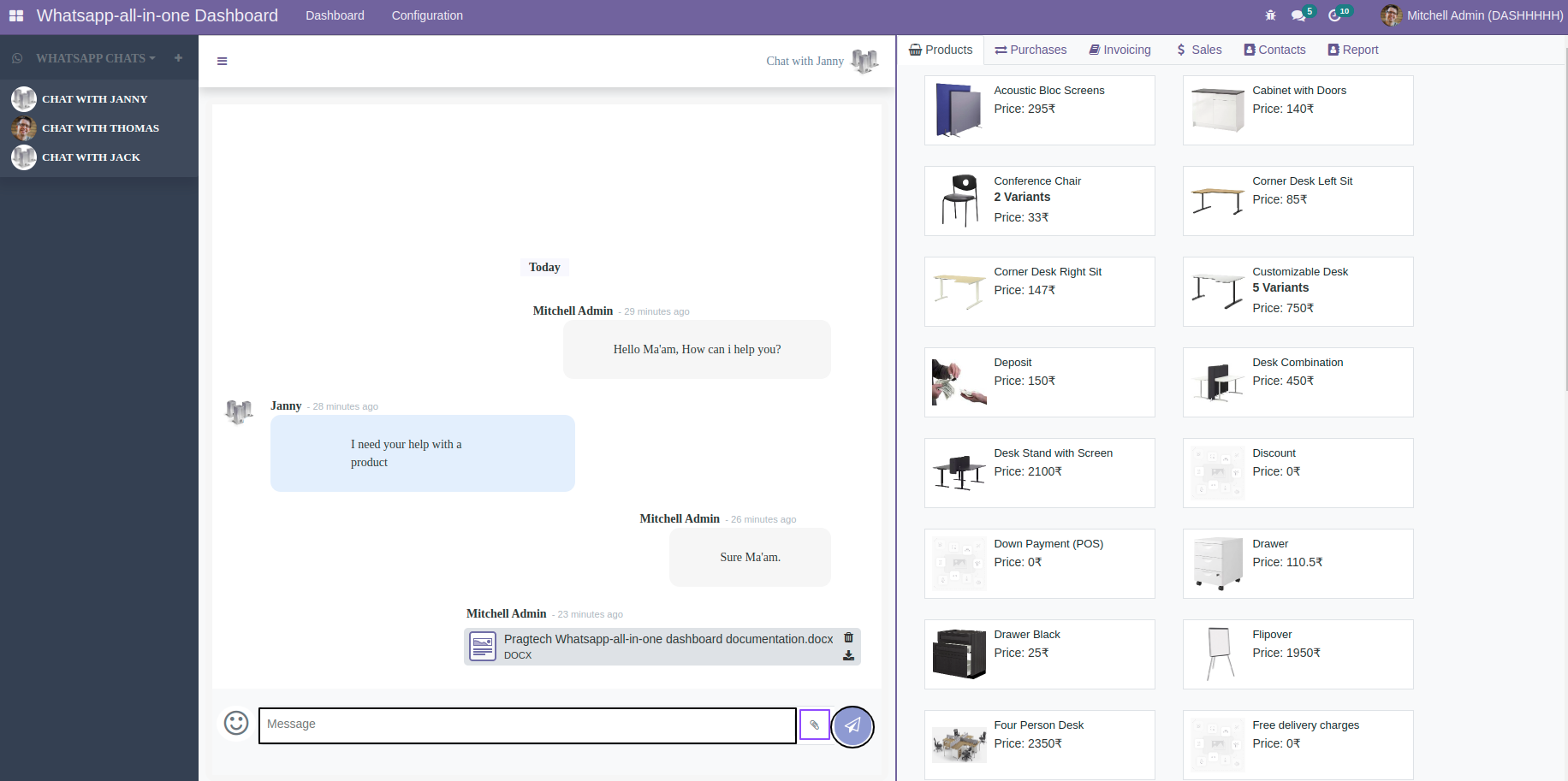Open Corner Desk Left Sit product

1298,201
